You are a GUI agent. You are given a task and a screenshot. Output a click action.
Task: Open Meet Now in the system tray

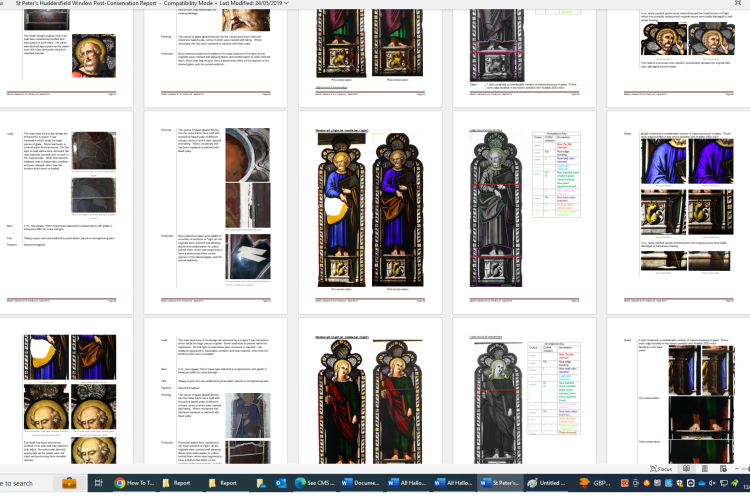(x=636, y=483)
